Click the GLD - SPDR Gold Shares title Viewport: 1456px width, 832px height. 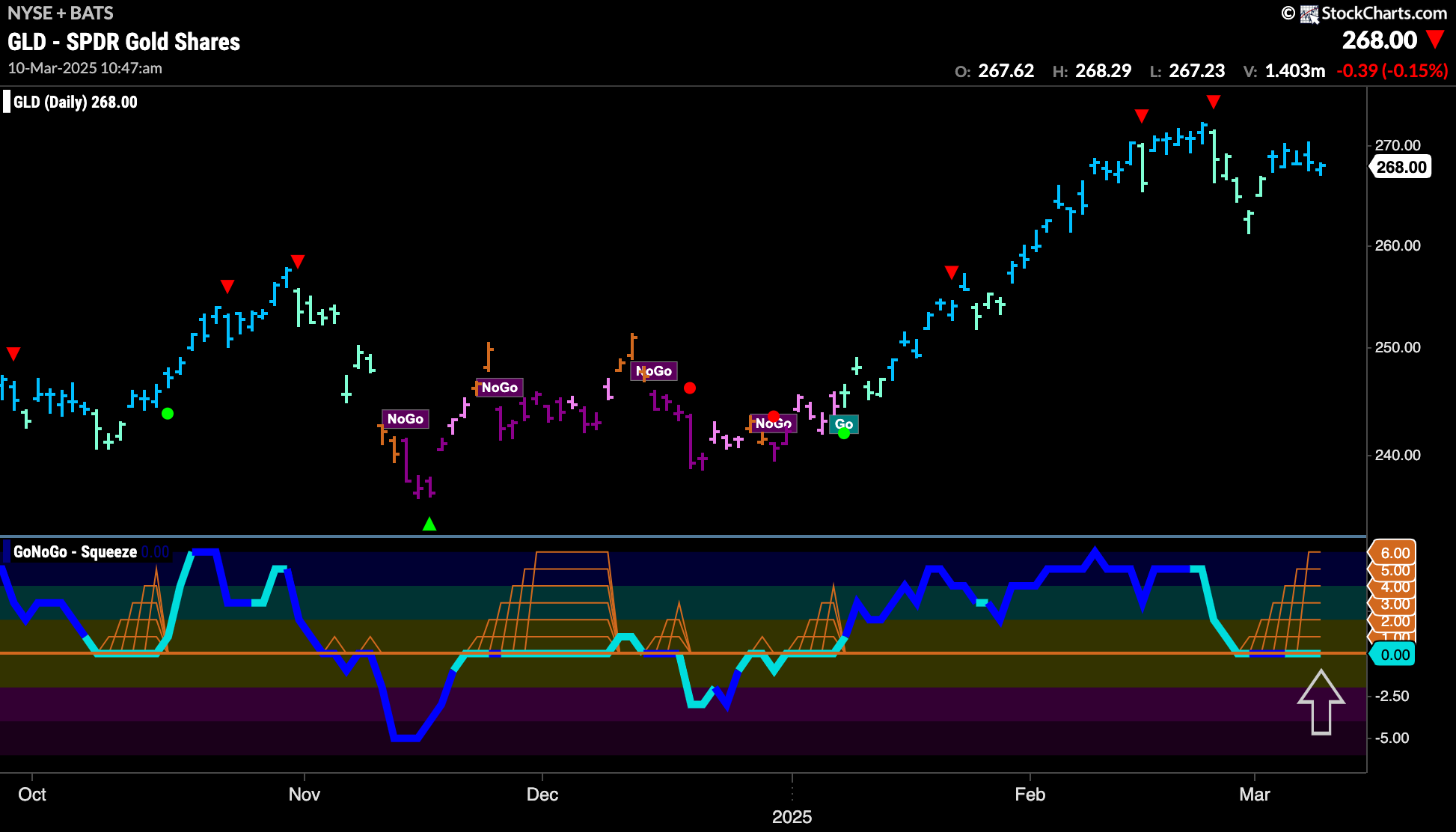point(124,42)
